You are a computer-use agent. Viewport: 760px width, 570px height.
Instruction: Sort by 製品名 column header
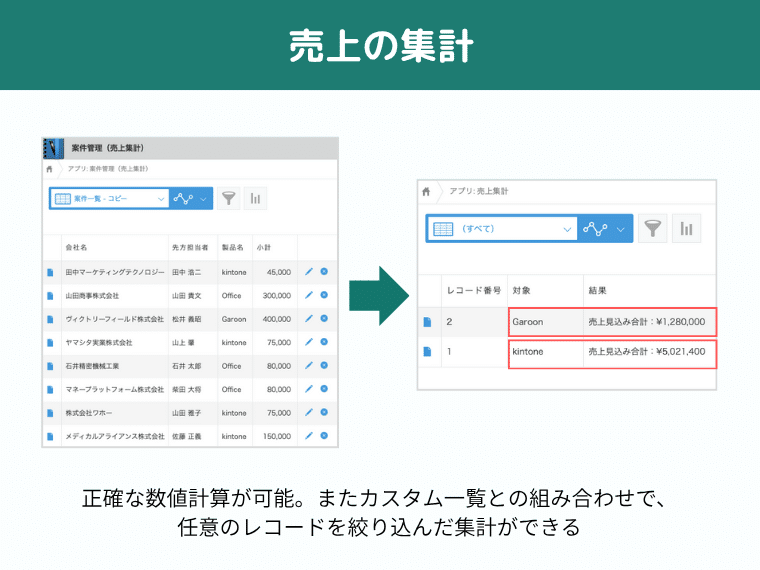(233, 247)
